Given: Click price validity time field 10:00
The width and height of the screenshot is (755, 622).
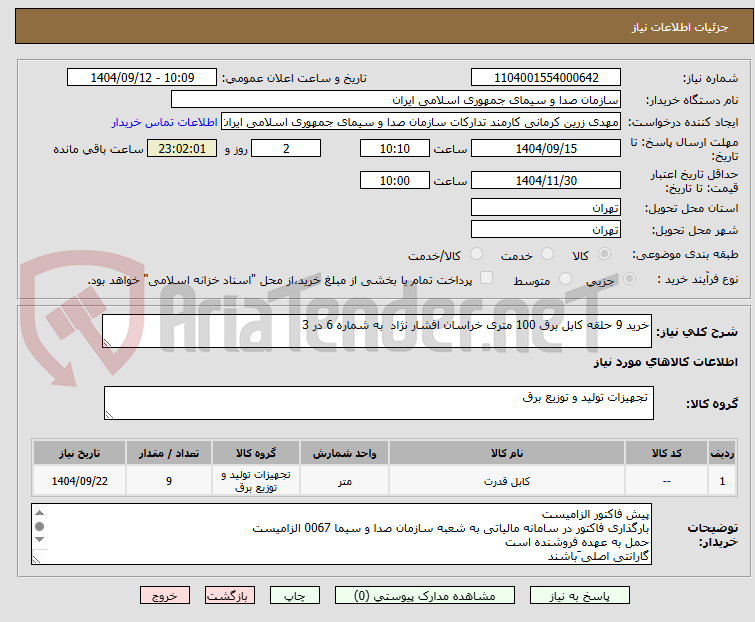Looking at the screenshot, I should (394, 181).
